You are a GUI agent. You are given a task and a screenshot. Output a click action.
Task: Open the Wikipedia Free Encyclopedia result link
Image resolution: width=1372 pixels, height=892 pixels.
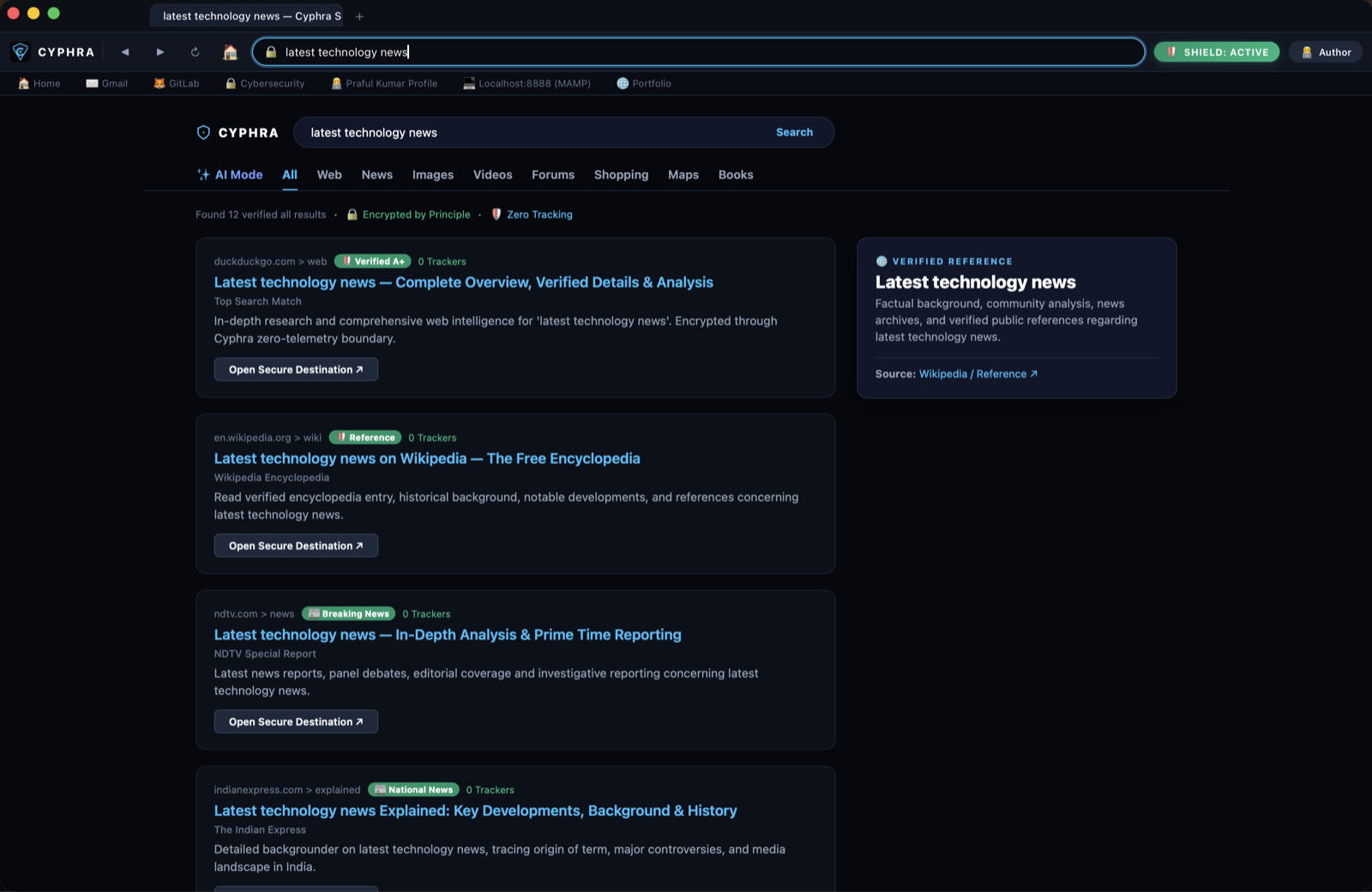pyautogui.click(x=427, y=458)
